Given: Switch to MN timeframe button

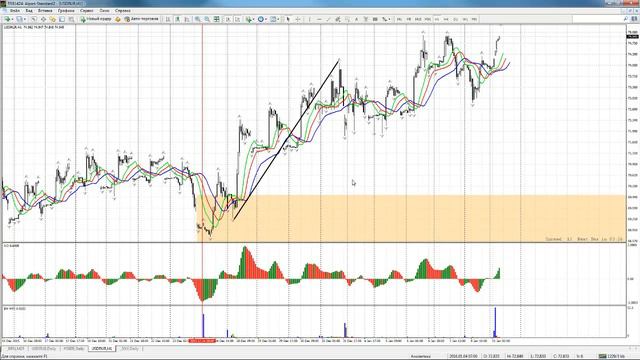Looking at the screenshot, I should [x=474, y=19].
